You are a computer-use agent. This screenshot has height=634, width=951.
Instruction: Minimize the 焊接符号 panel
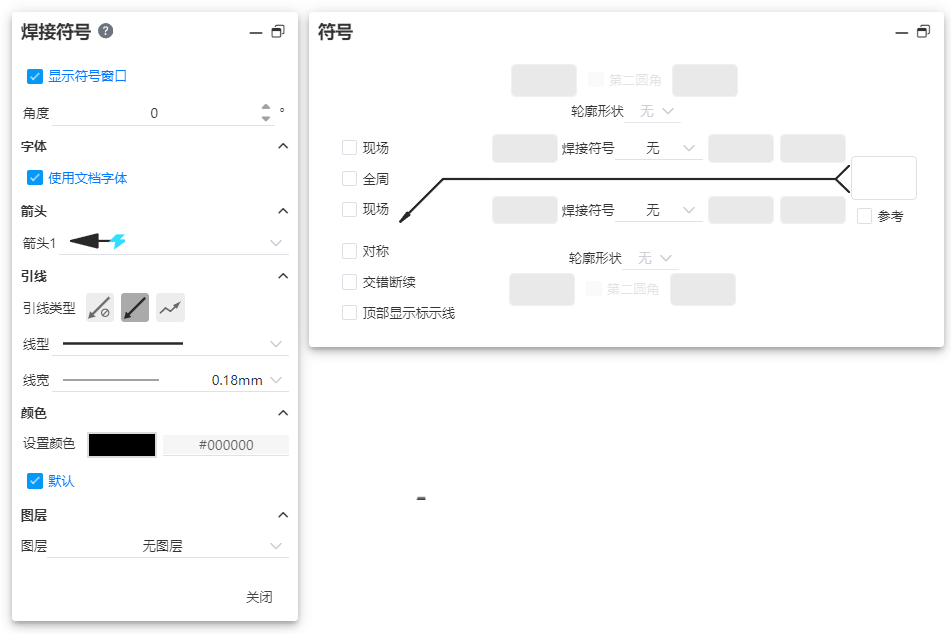[255, 33]
